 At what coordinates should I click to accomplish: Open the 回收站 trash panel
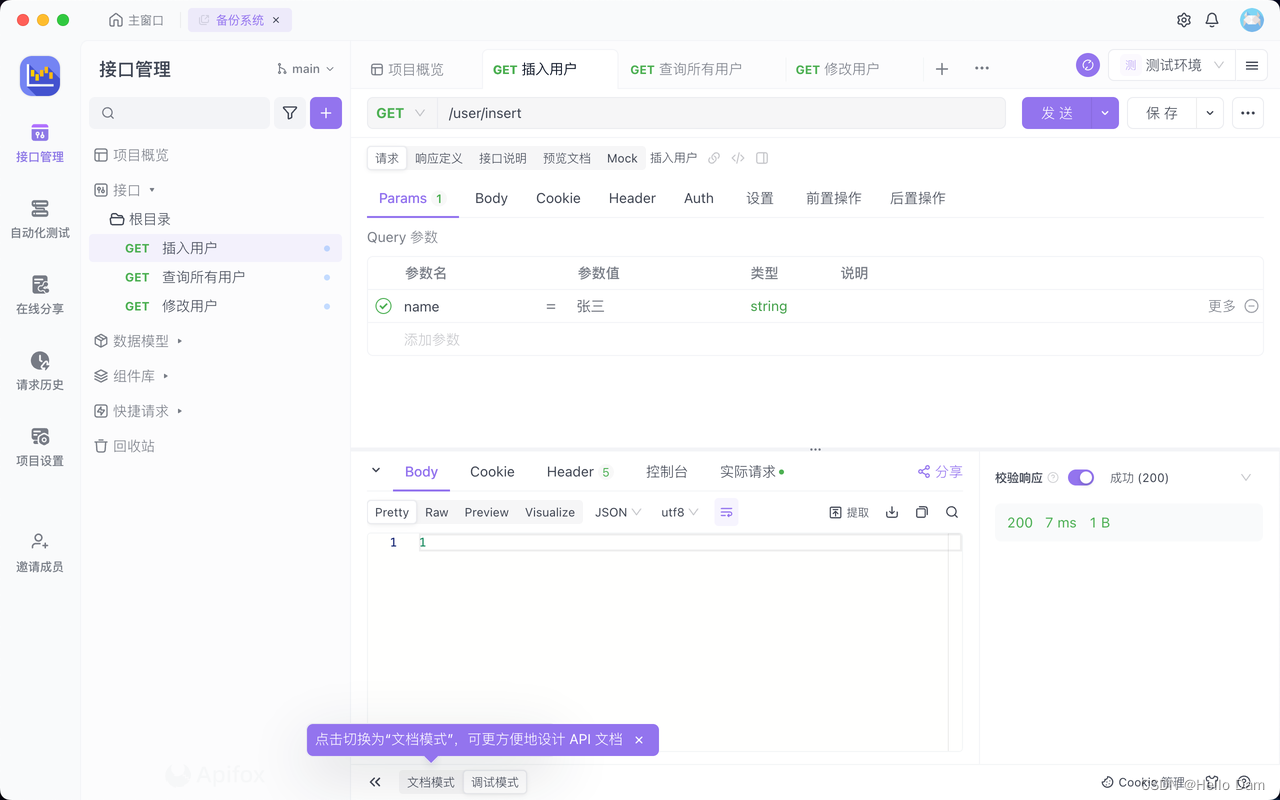[124, 446]
